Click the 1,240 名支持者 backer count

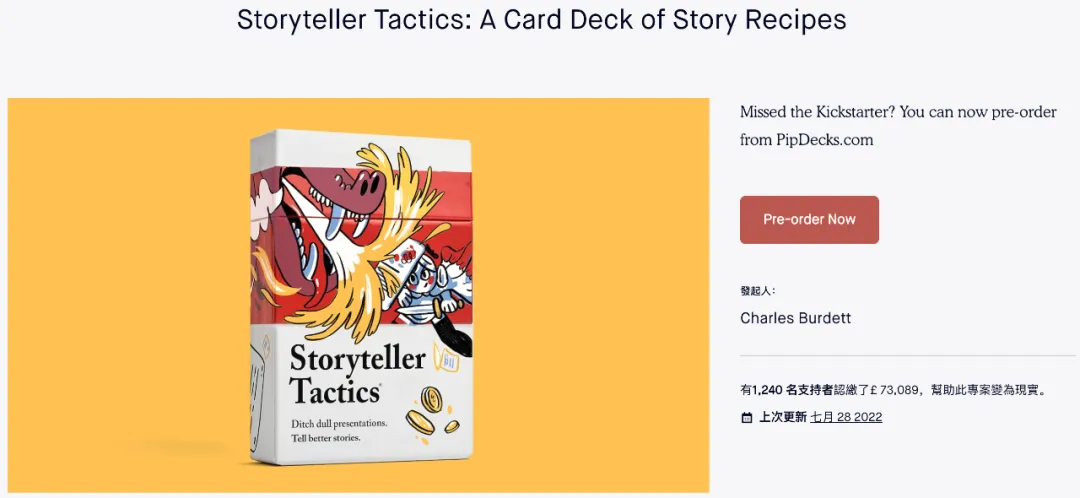tap(785, 391)
